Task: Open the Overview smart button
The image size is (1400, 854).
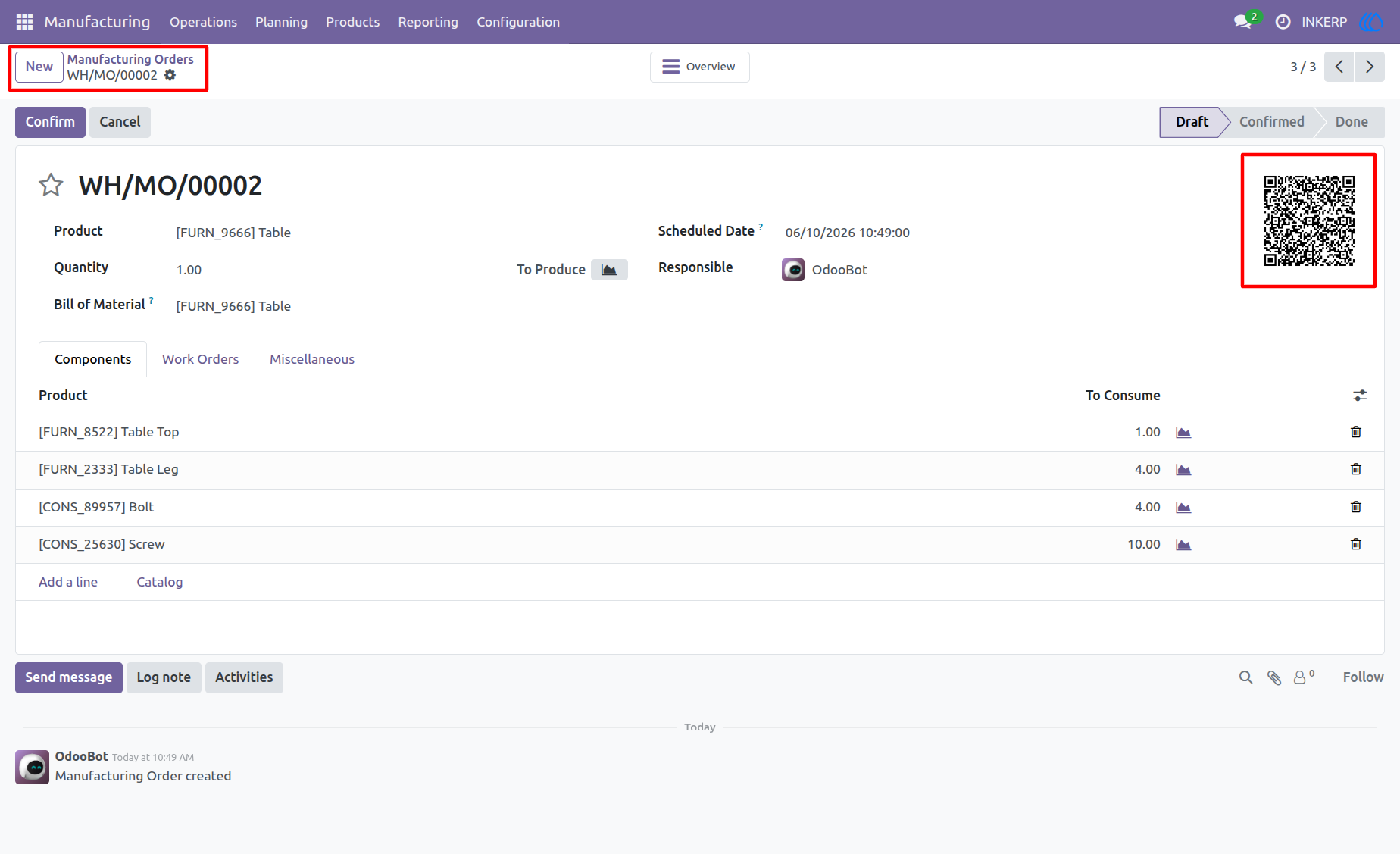Action: click(x=700, y=67)
